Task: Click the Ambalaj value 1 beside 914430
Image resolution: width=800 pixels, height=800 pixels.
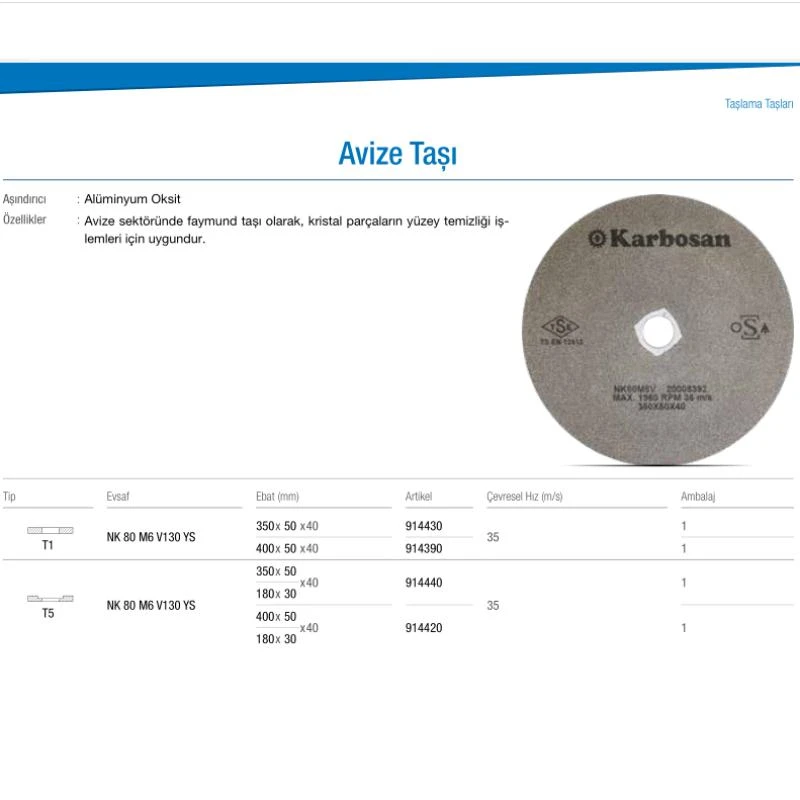Action: (684, 526)
